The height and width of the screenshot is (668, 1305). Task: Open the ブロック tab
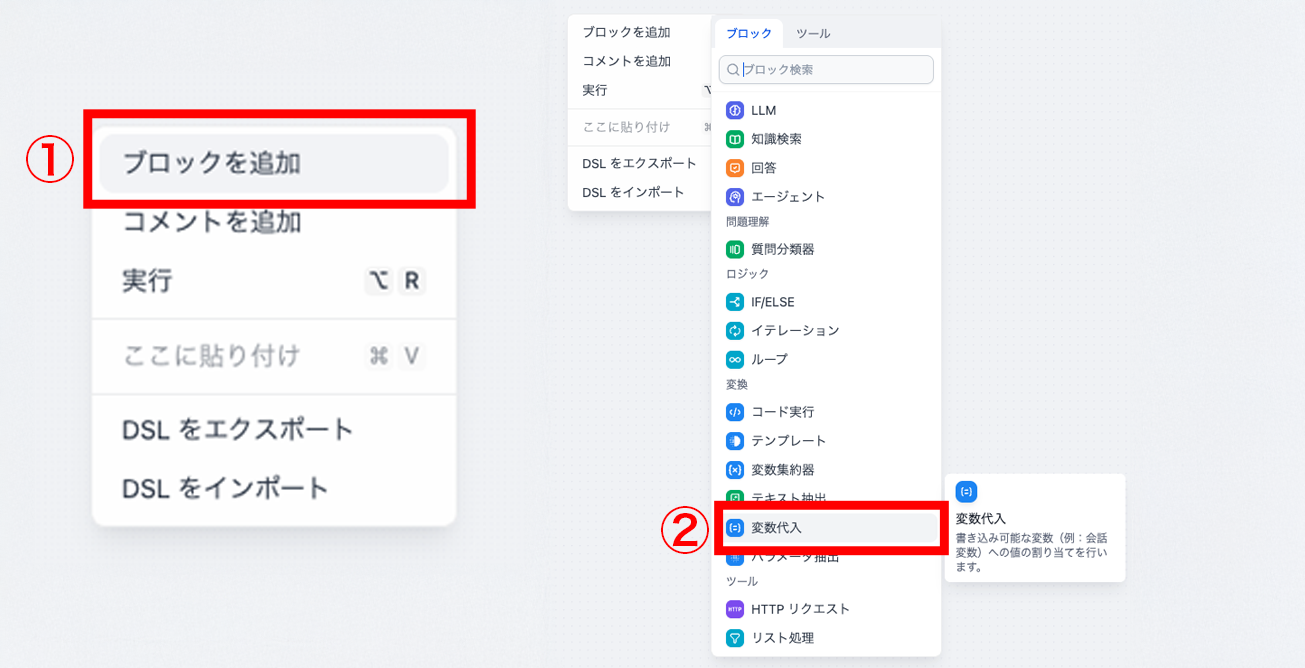pyautogui.click(x=749, y=33)
